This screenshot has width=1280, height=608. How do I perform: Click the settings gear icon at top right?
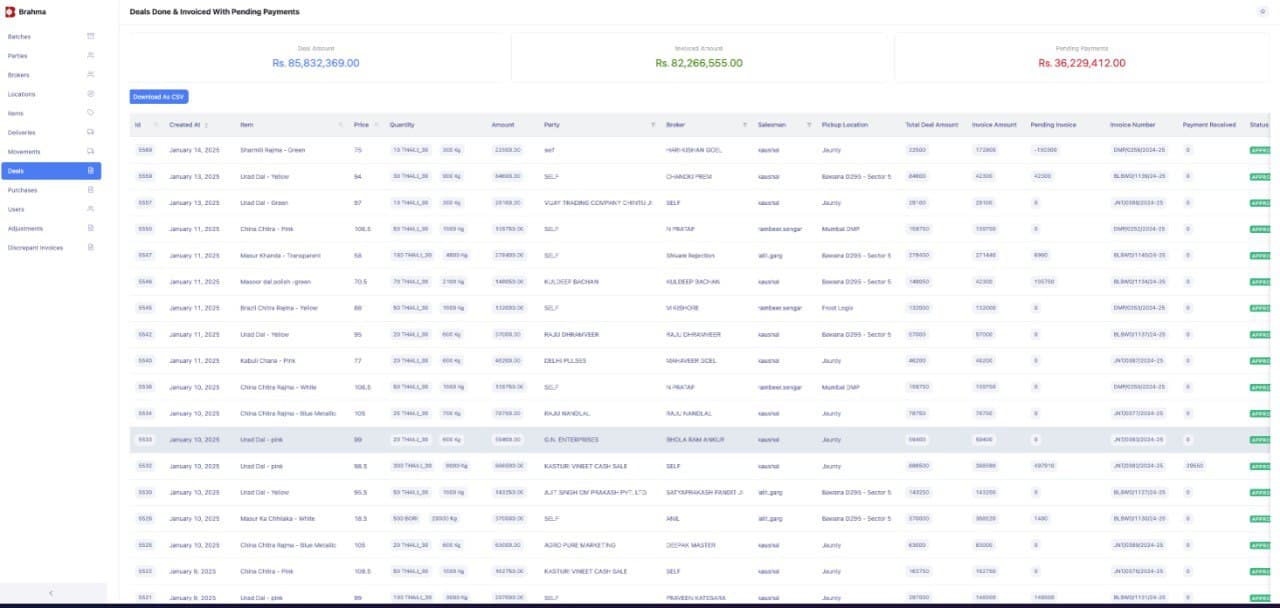pos(1262,10)
